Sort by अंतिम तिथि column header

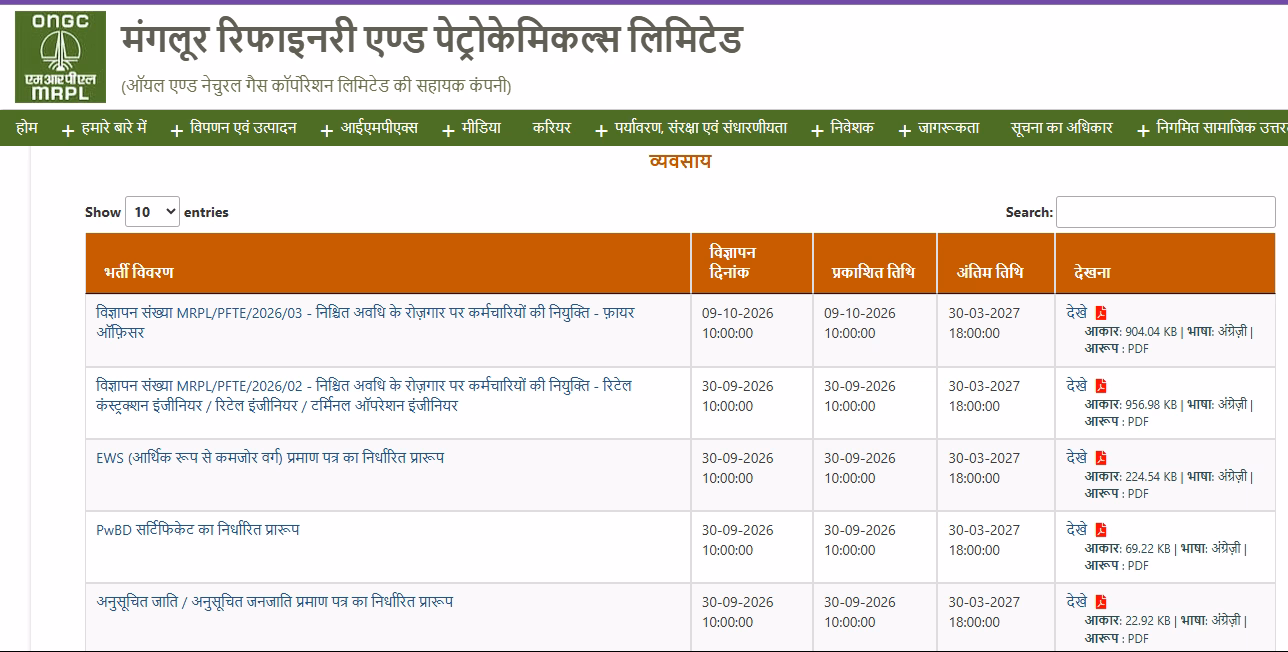point(995,263)
